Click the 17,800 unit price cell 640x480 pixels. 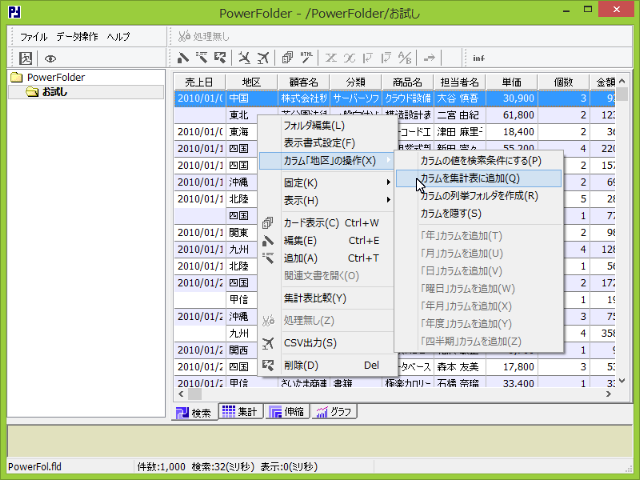[512, 367]
